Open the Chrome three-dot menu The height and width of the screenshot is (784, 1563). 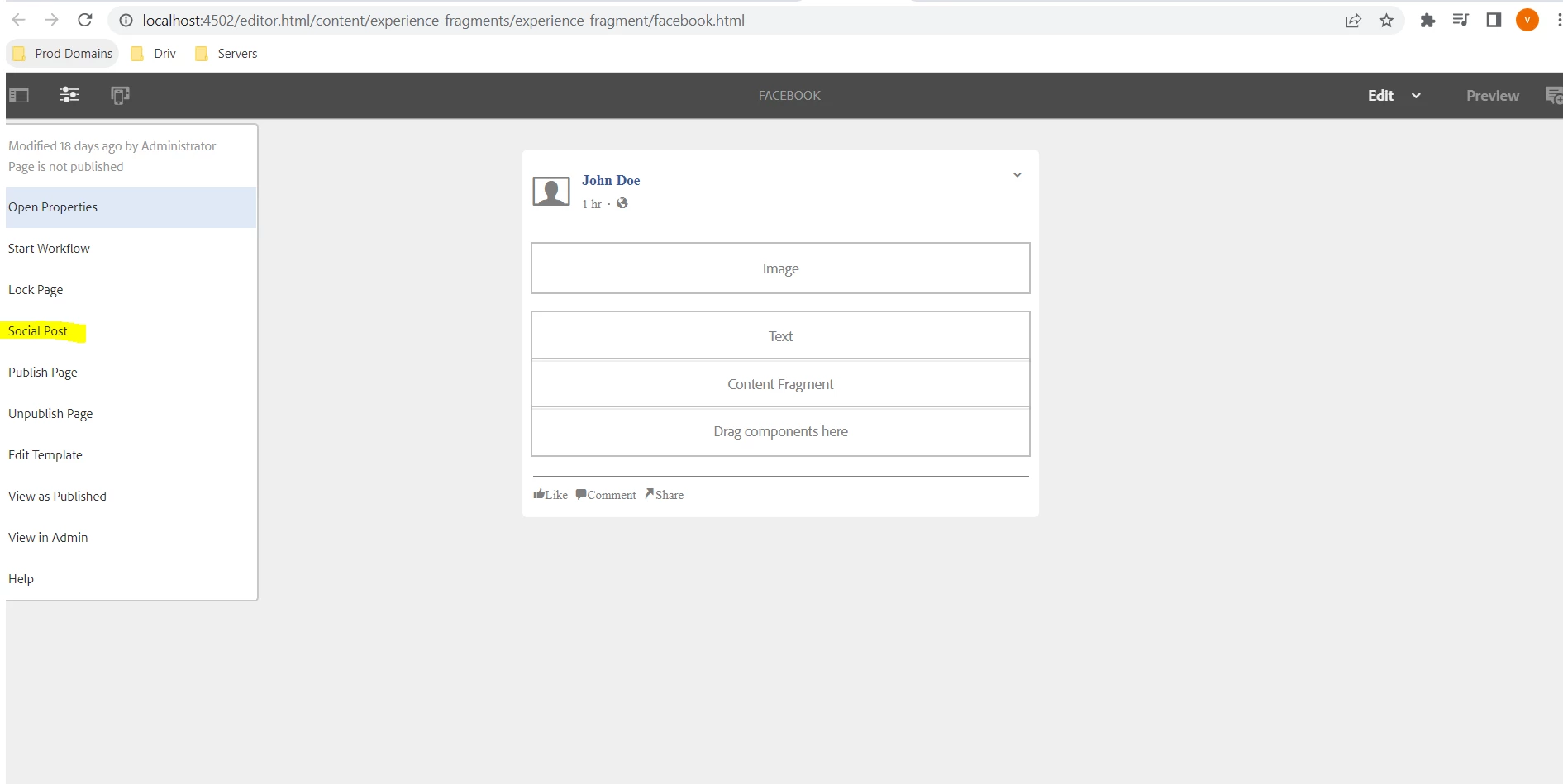[x=1558, y=20]
